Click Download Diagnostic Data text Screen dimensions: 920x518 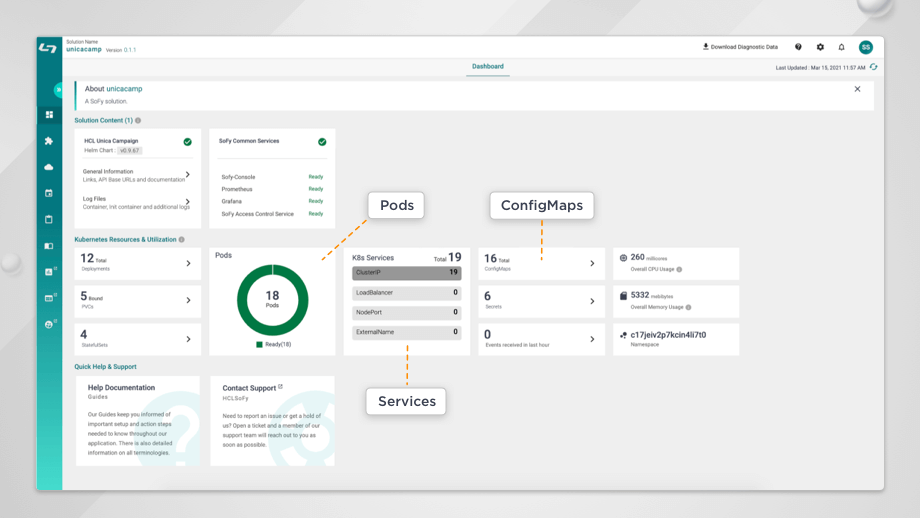744,47
